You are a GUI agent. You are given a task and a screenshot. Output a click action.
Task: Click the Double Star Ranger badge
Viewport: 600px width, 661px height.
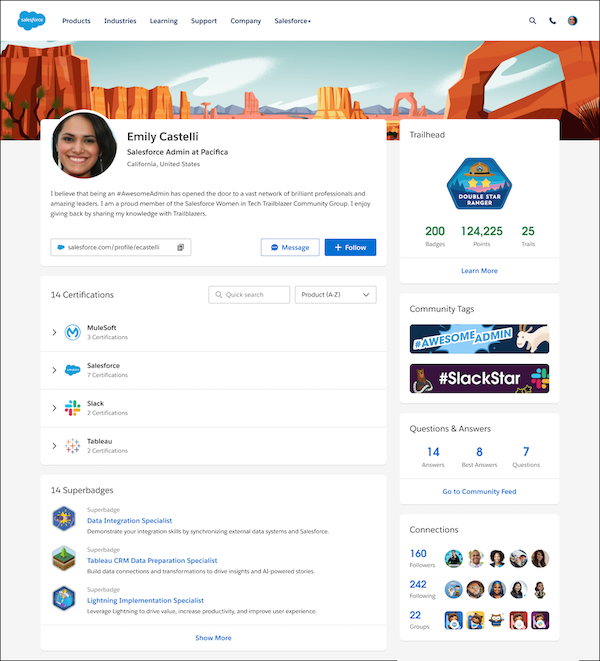(479, 183)
